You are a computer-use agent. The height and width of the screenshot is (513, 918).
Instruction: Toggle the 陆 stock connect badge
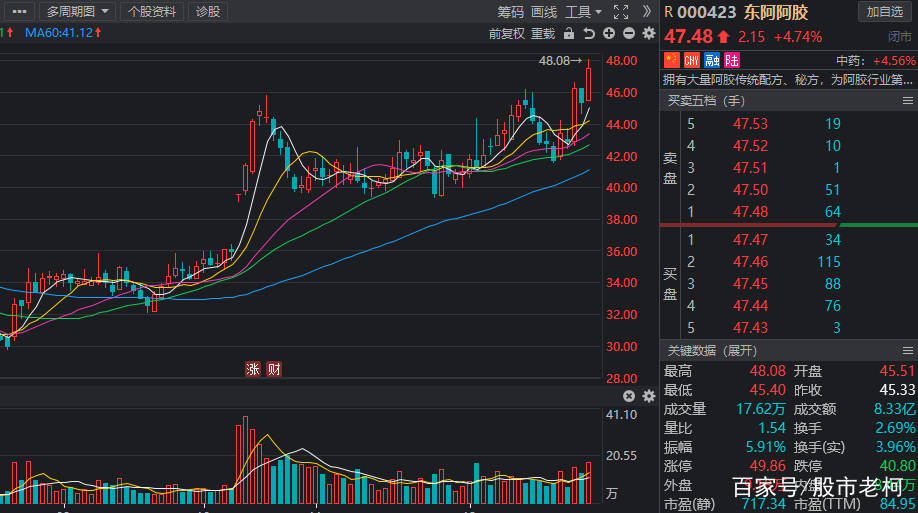[732, 60]
